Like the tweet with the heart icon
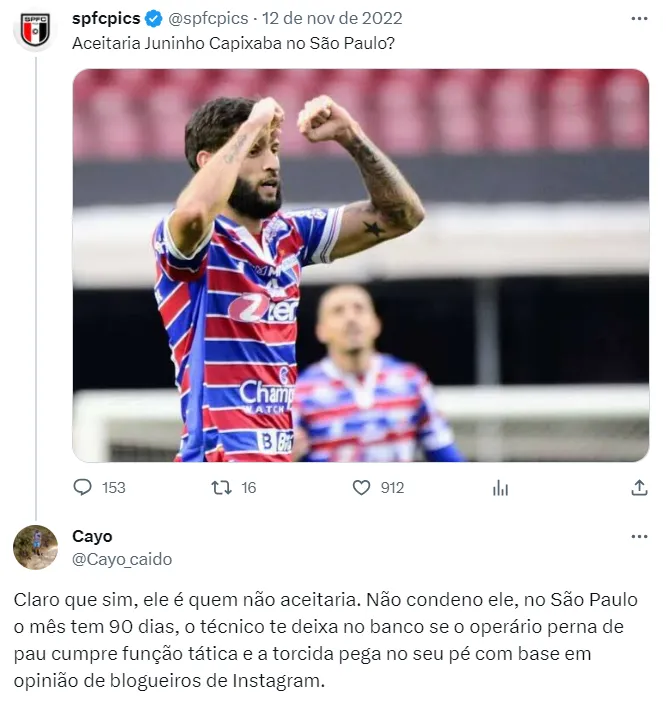Image resolution: width=666 pixels, height=707 pixels. point(362,487)
